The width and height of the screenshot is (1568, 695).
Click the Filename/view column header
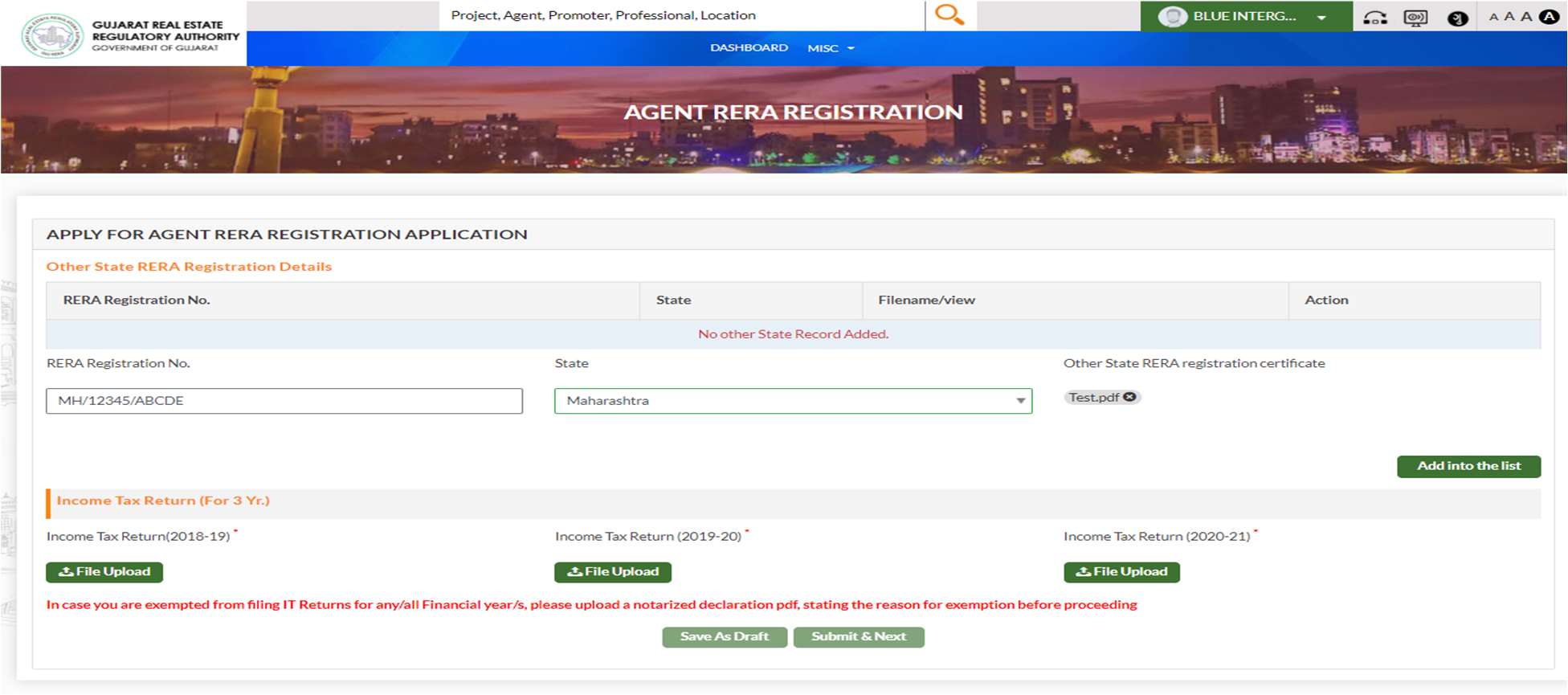(1076, 300)
